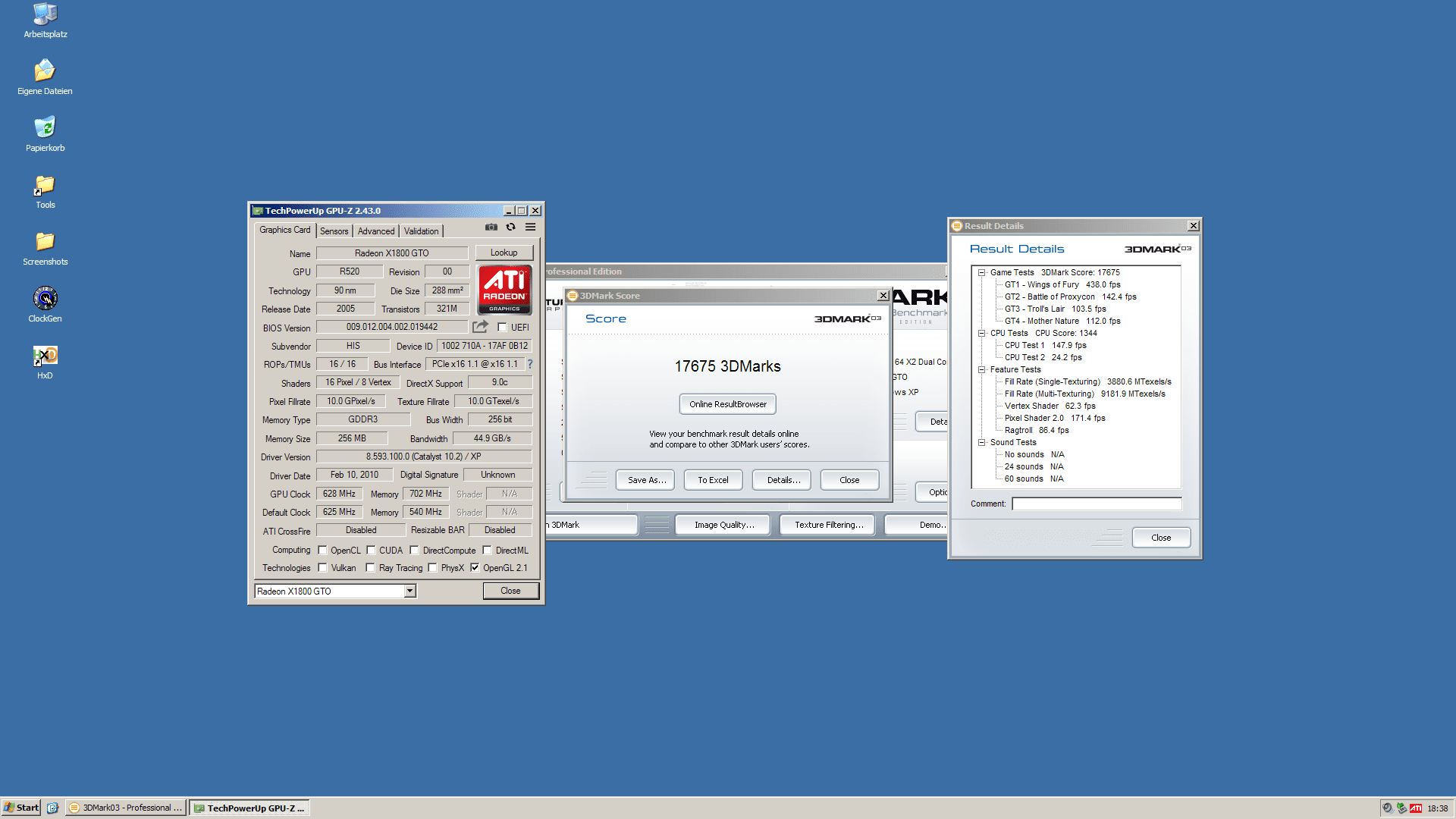Screen dimensions: 1456x819
Task: Select the HxD hex editor desktop icon
Action: [45, 362]
